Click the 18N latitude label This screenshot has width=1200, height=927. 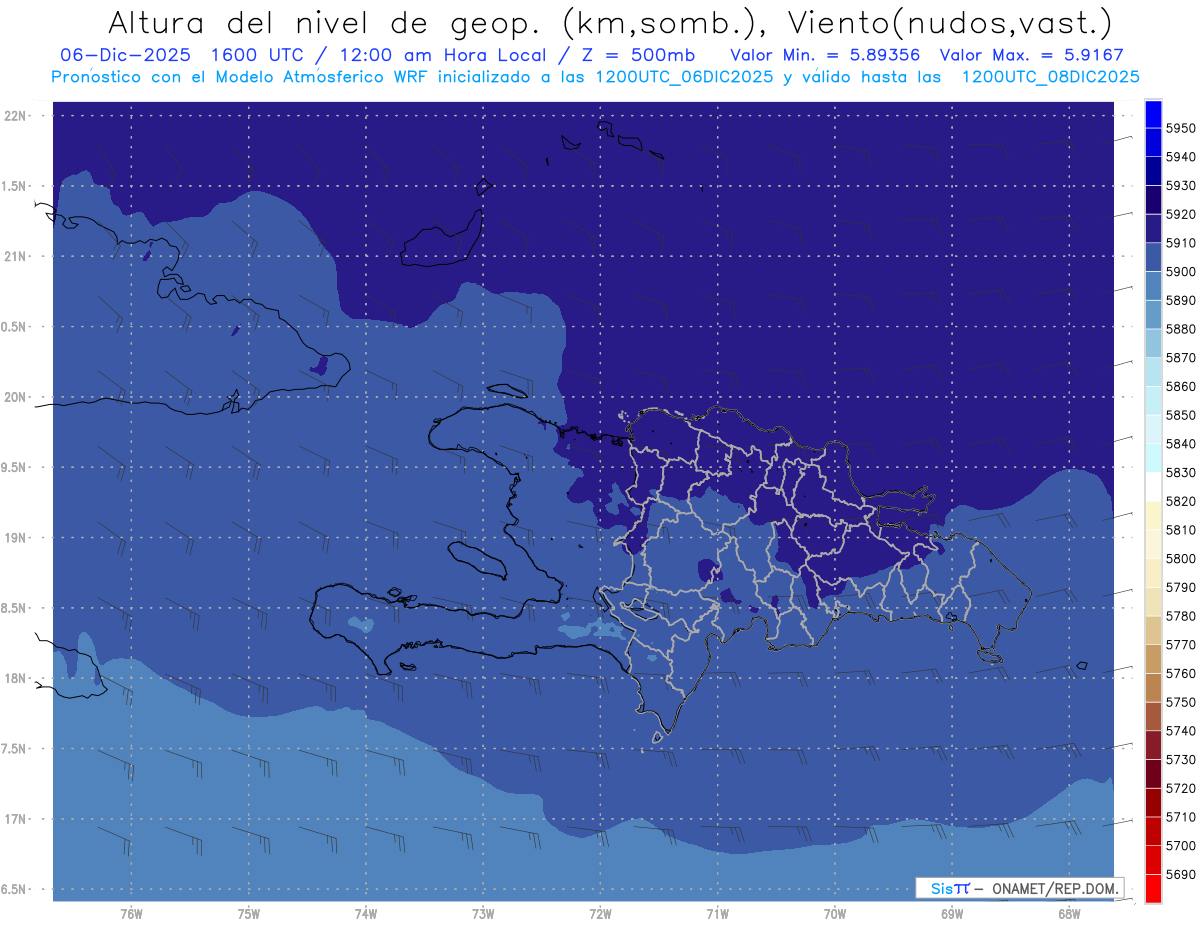(x=17, y=679)
